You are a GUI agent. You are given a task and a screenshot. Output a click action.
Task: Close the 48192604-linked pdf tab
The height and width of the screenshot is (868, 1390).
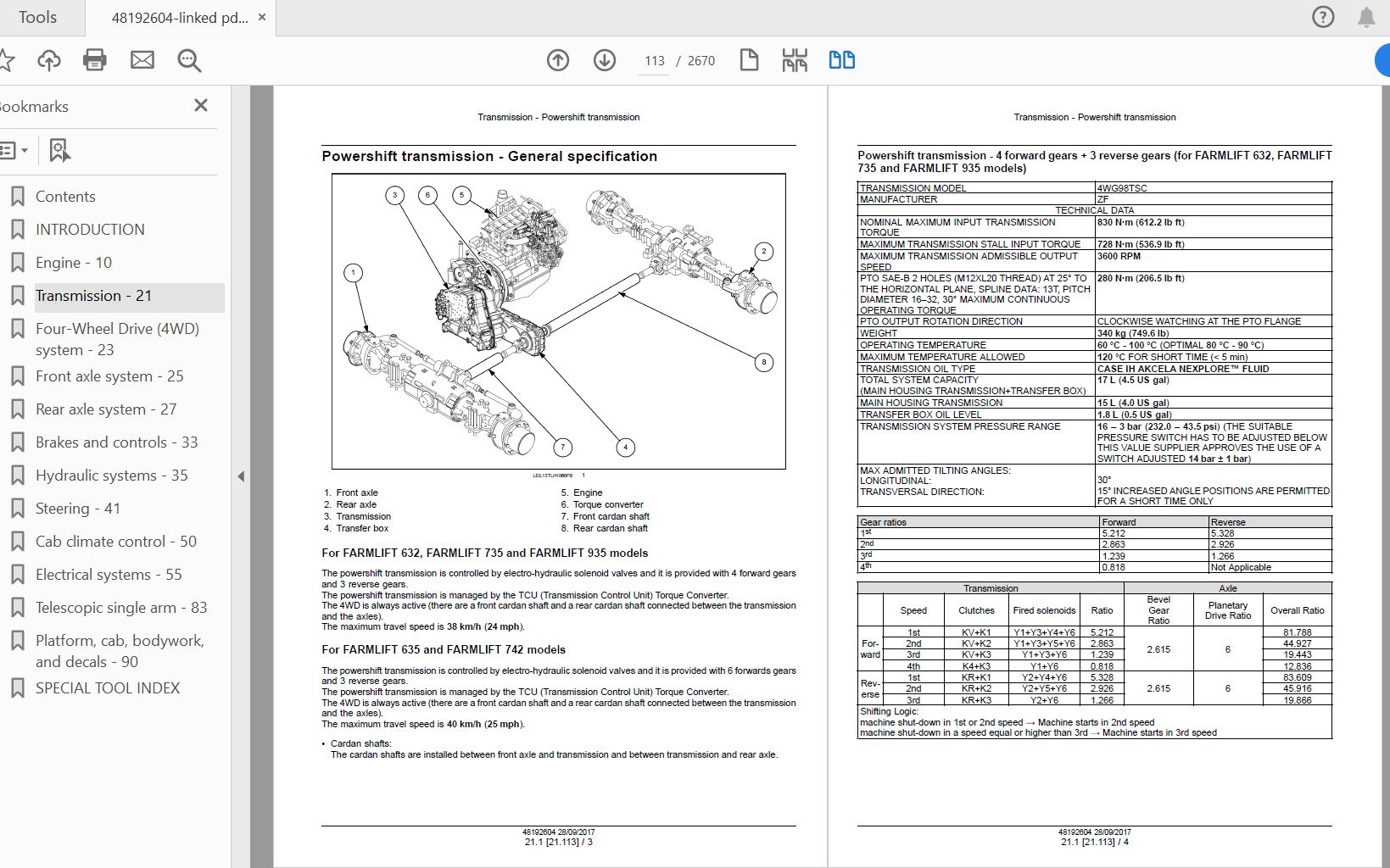(262, 17)
